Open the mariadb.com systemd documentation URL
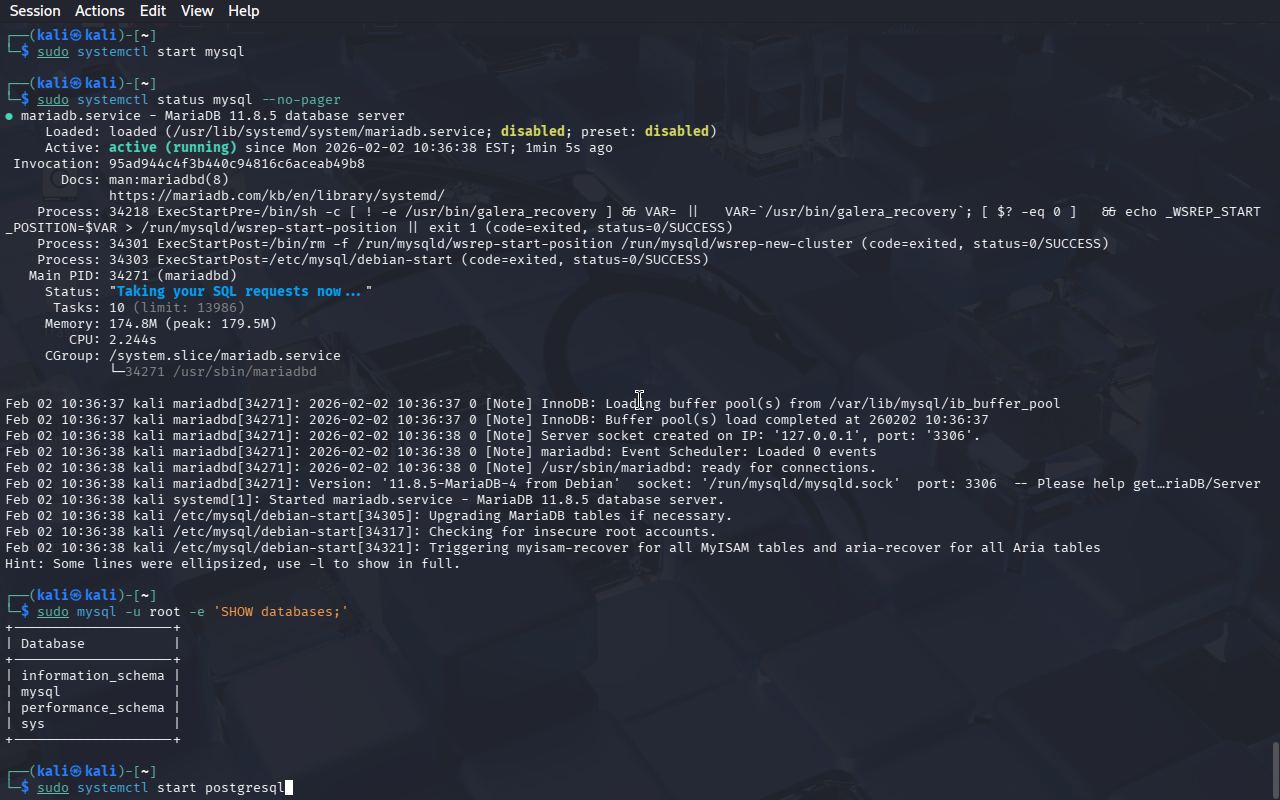The image size is (1280, 800). tap(276, 196)
